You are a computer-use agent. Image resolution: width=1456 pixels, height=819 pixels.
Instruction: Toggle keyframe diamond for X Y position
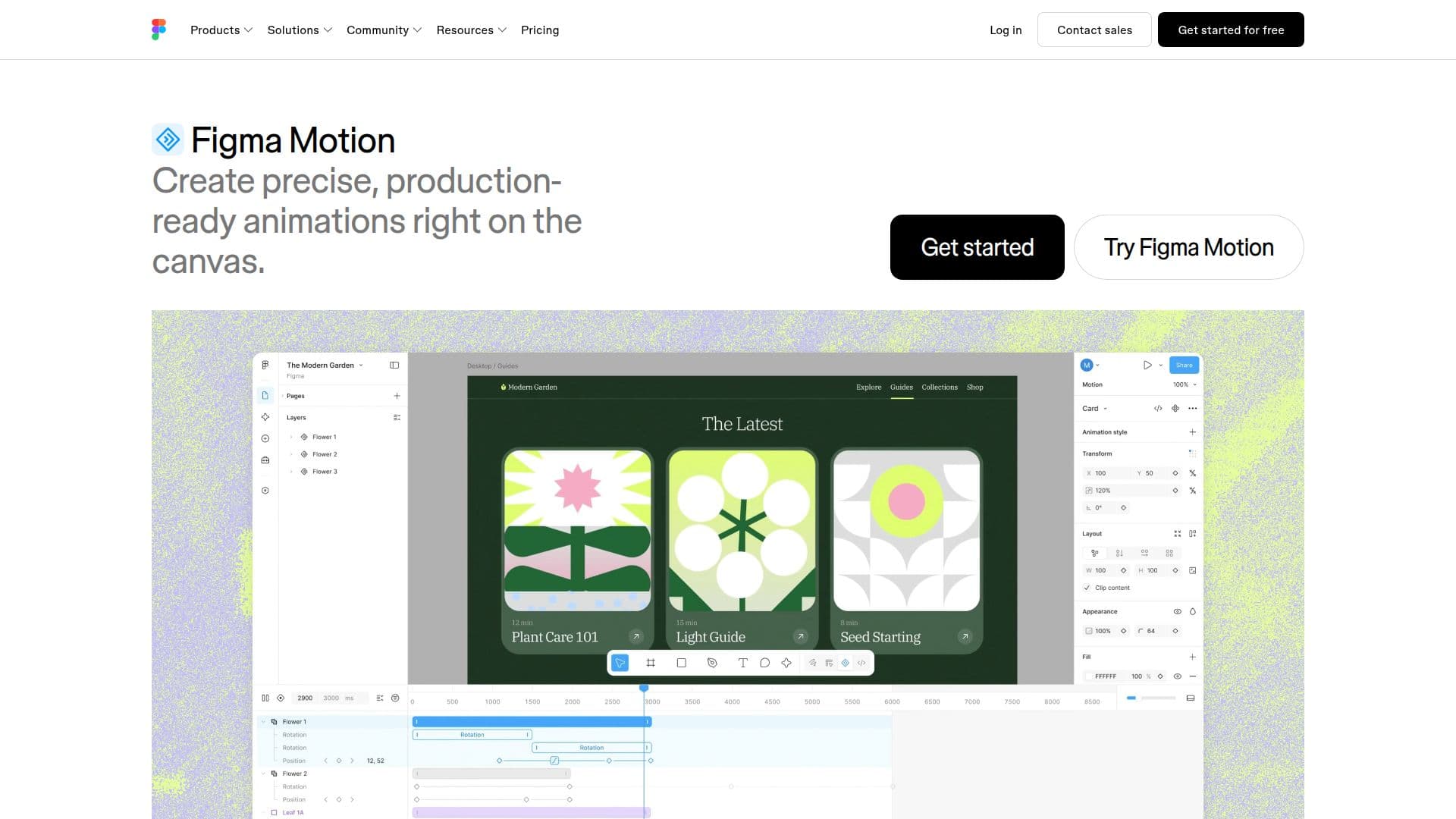point(1175,473)
